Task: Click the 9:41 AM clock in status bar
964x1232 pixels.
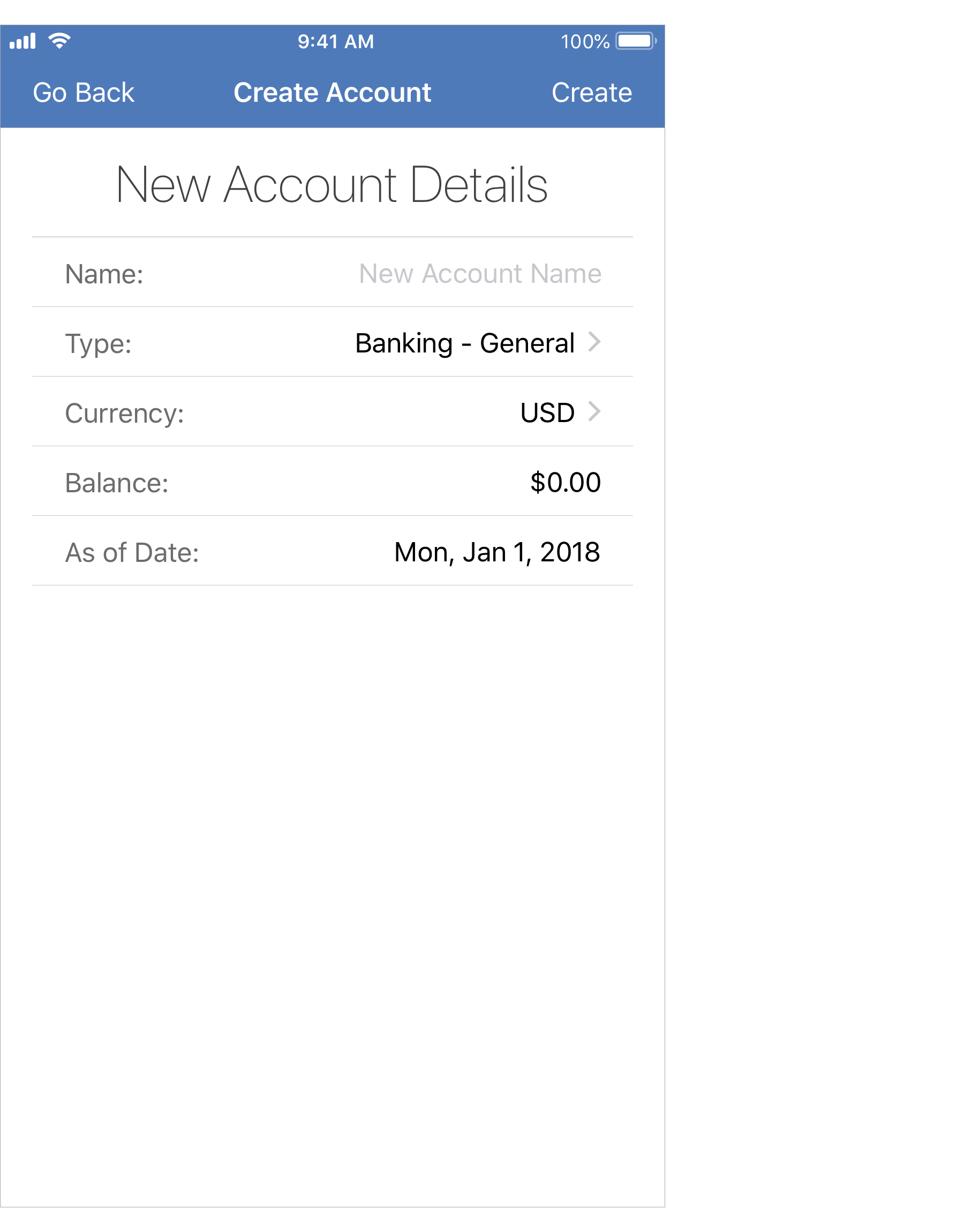Action: tap(336, 41)
